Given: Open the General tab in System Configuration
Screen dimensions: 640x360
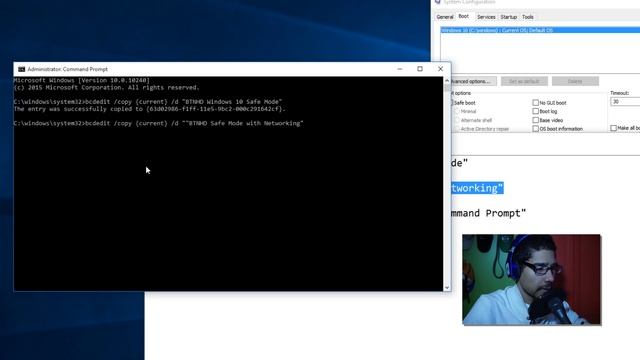Looking at the screenshot, I should click(x=444, y=17).
